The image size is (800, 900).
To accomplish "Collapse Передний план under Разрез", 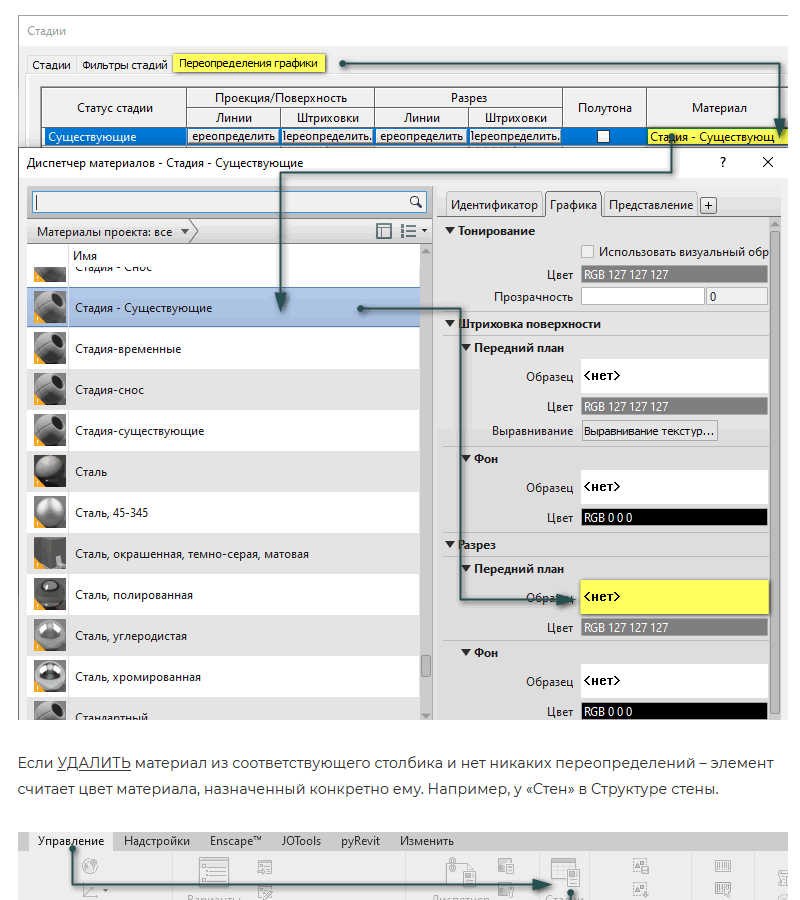I will point(466,569).
